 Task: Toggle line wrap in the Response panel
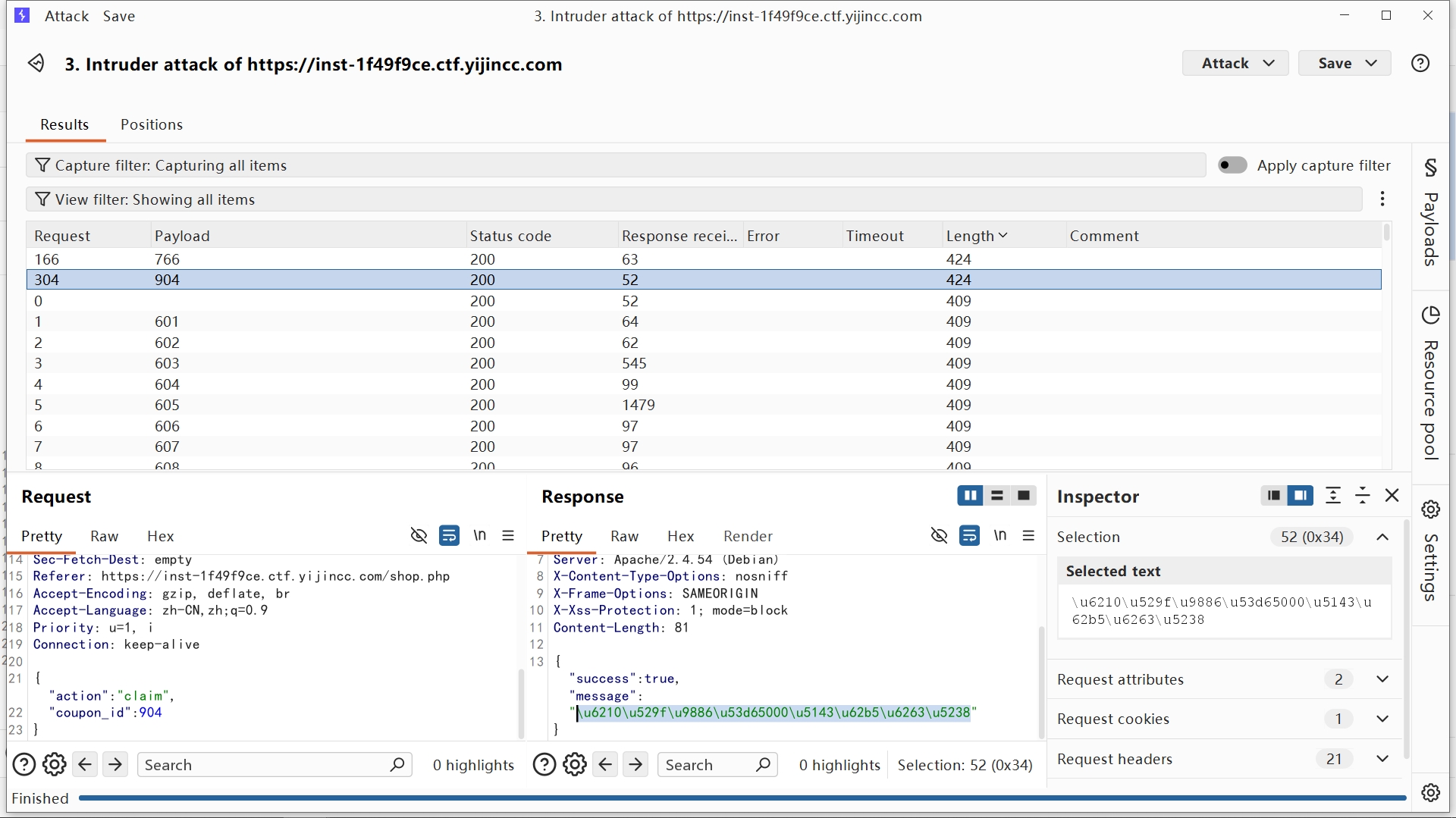[969, 536]
